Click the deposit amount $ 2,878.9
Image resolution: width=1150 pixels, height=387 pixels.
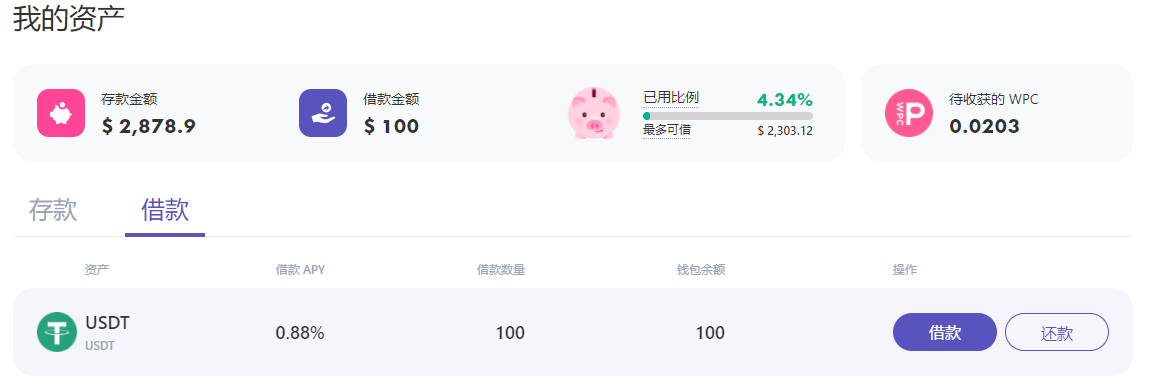149,126
